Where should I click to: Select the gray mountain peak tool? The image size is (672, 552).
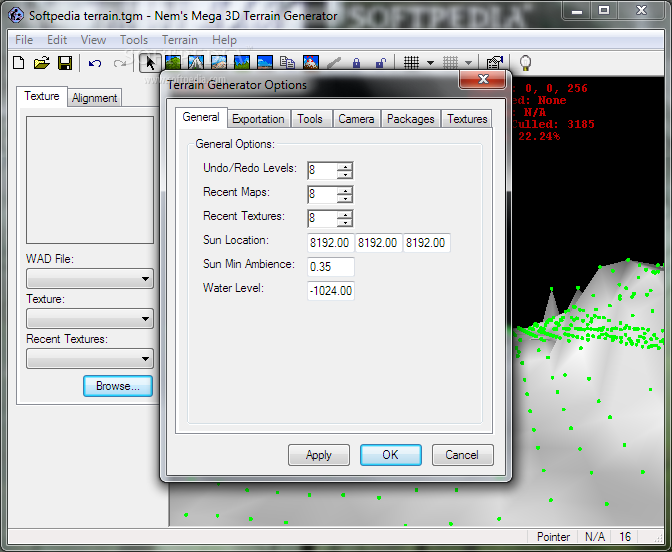click(196, 63)
